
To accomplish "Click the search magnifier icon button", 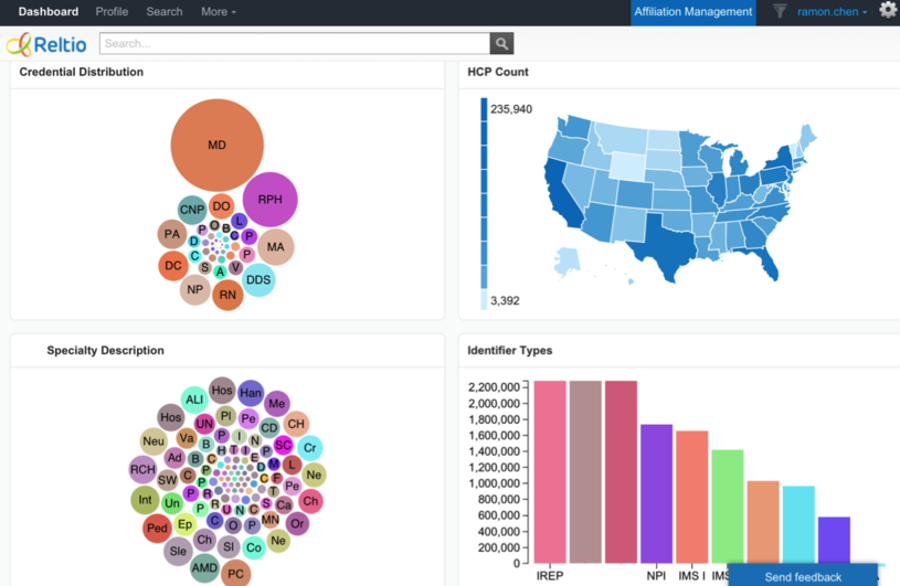I will 502,44.
